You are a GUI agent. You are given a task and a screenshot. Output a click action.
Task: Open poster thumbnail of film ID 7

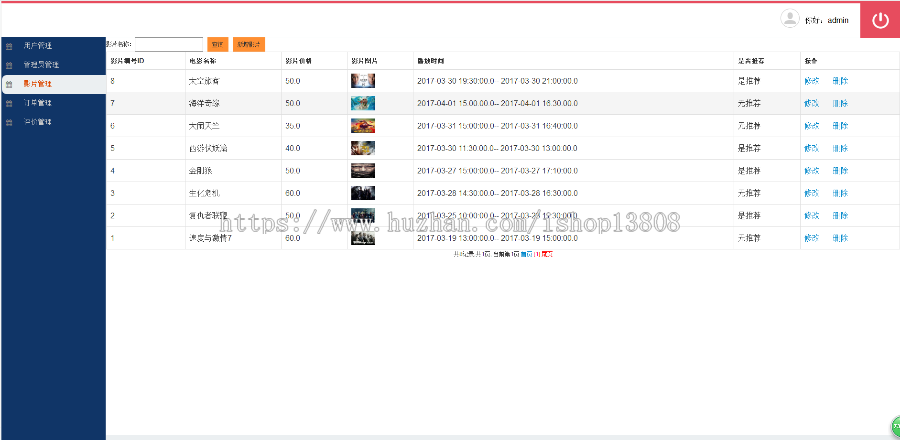363,103
